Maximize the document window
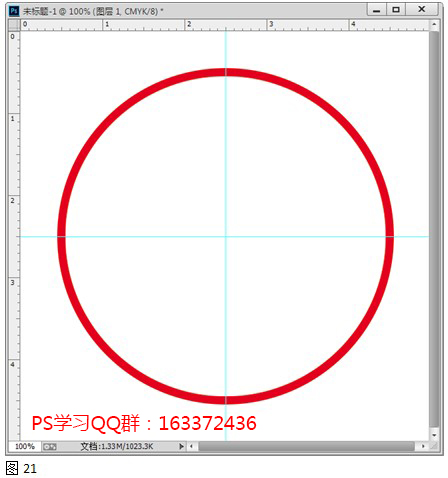Image resolution: width=448 pixels, height=478 pixels. (x=396, y=10)
